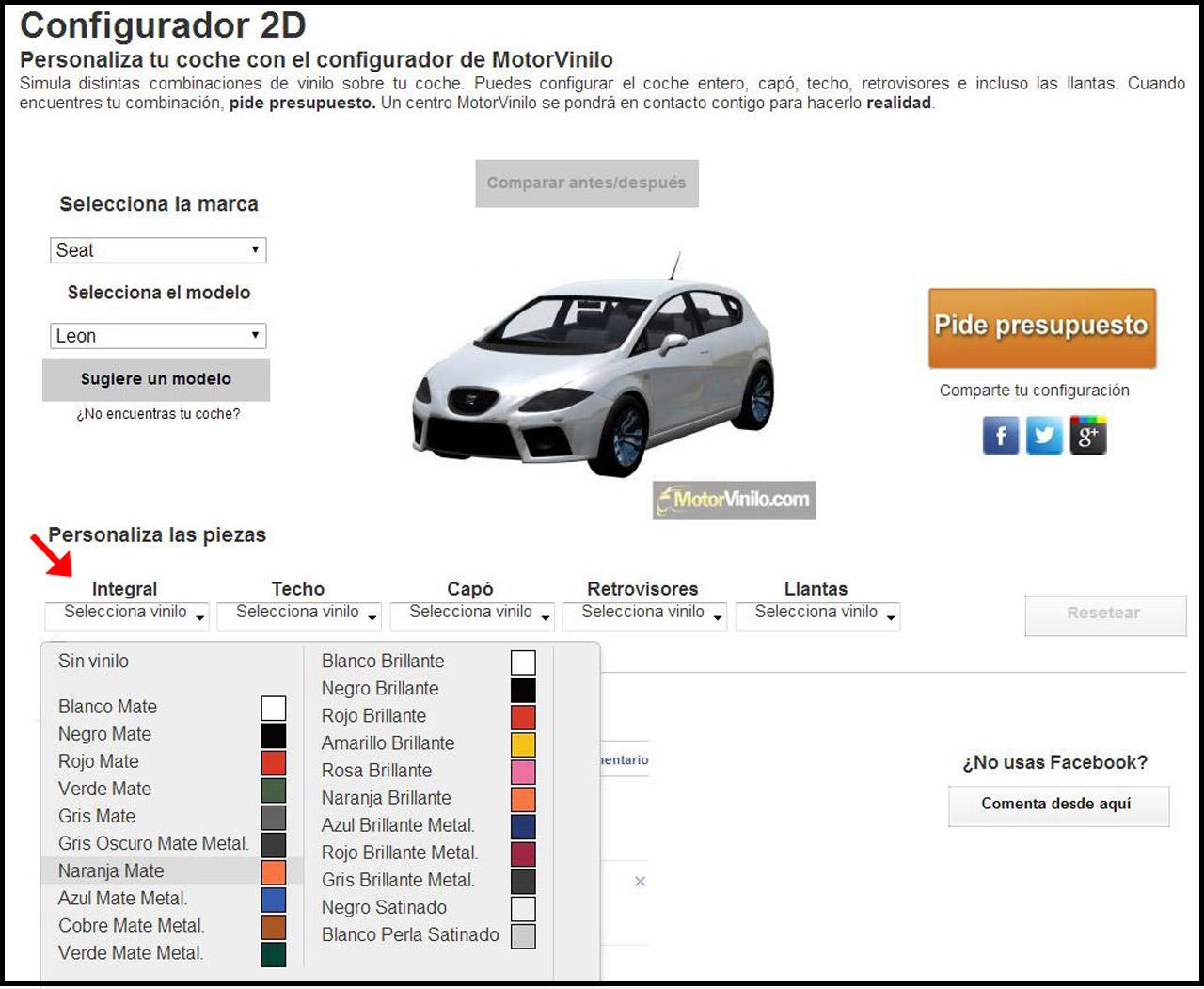Screen dimensions: 1204x989
Task: Click the Resetear button
Action: point(1105,615)
